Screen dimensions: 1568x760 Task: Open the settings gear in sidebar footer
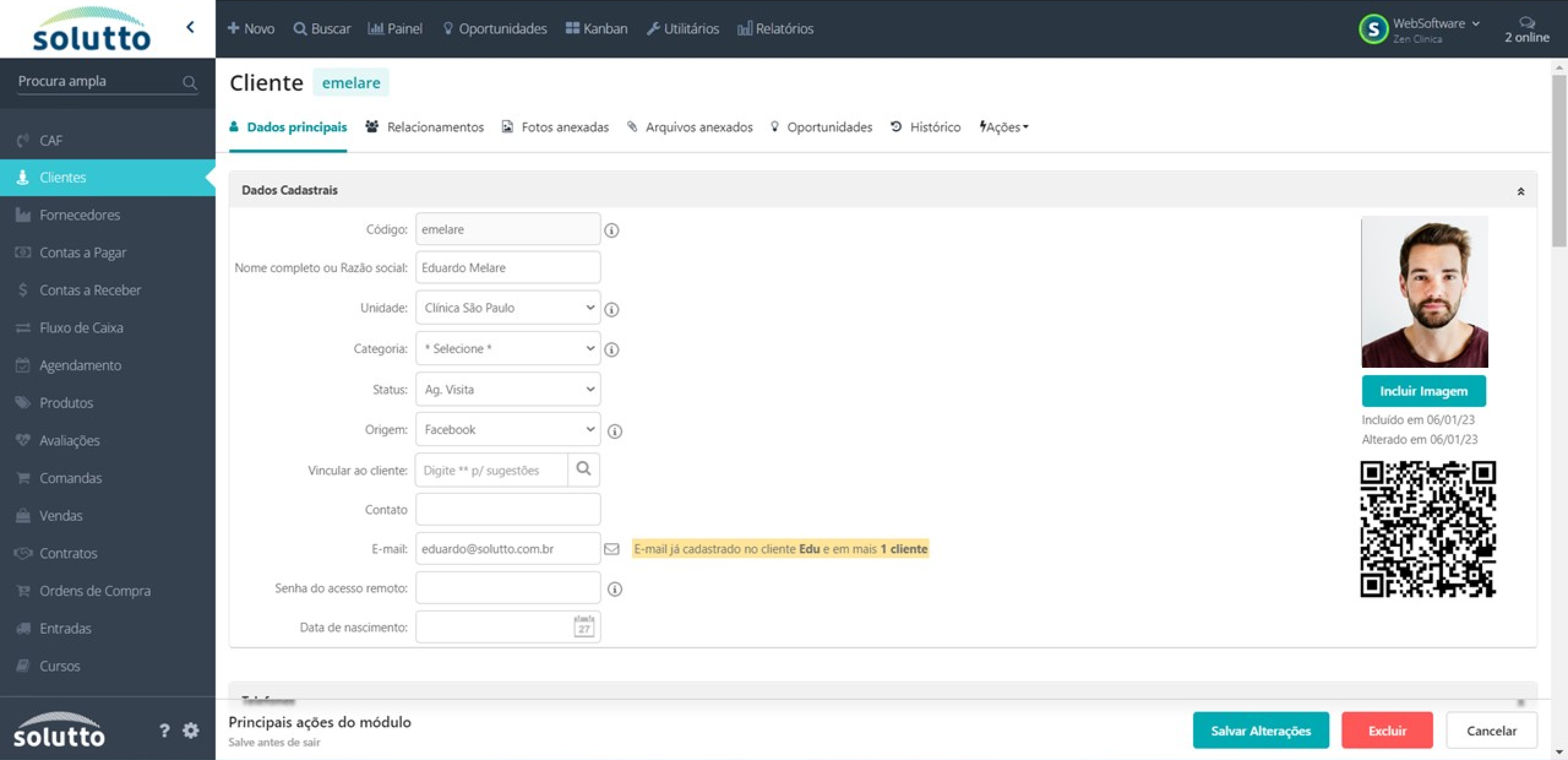[190, 730]
